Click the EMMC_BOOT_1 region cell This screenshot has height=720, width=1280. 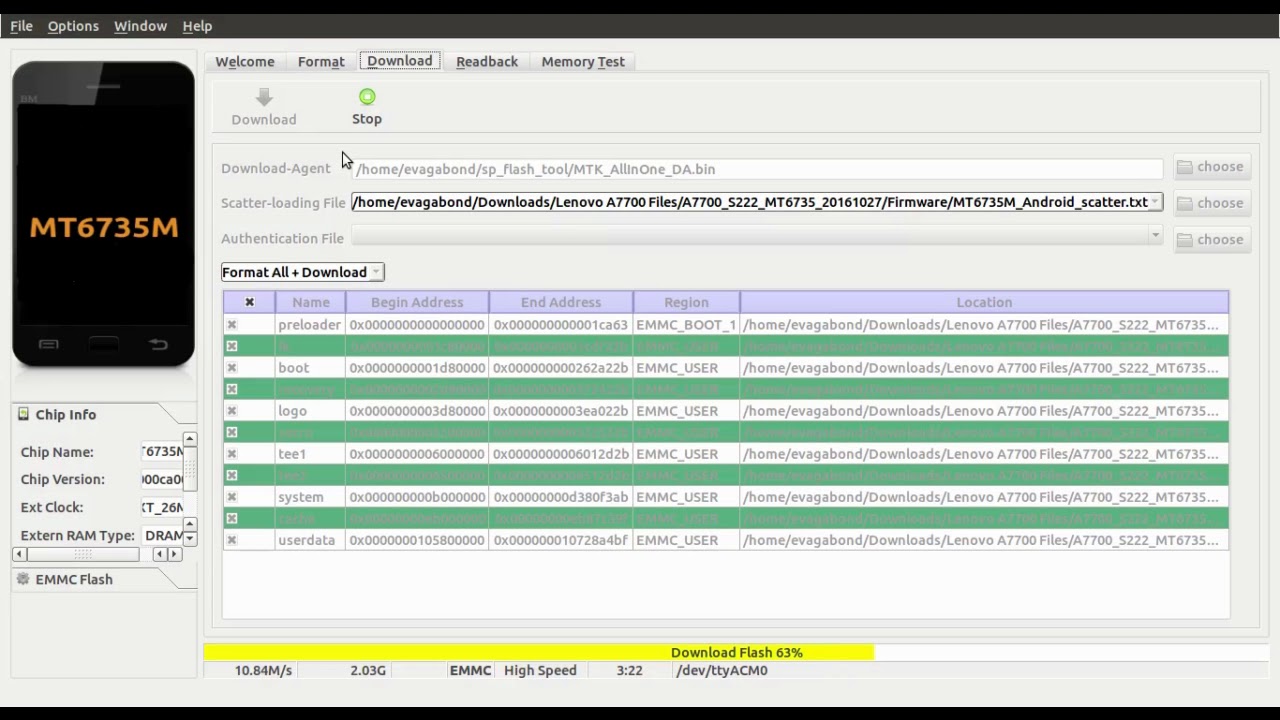(x=686, y=325)
